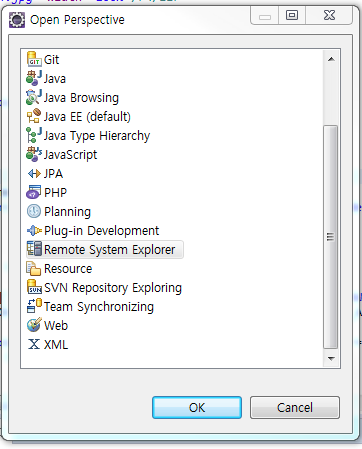Choose "Plug-in Development" perspective text

click(102, 231)
